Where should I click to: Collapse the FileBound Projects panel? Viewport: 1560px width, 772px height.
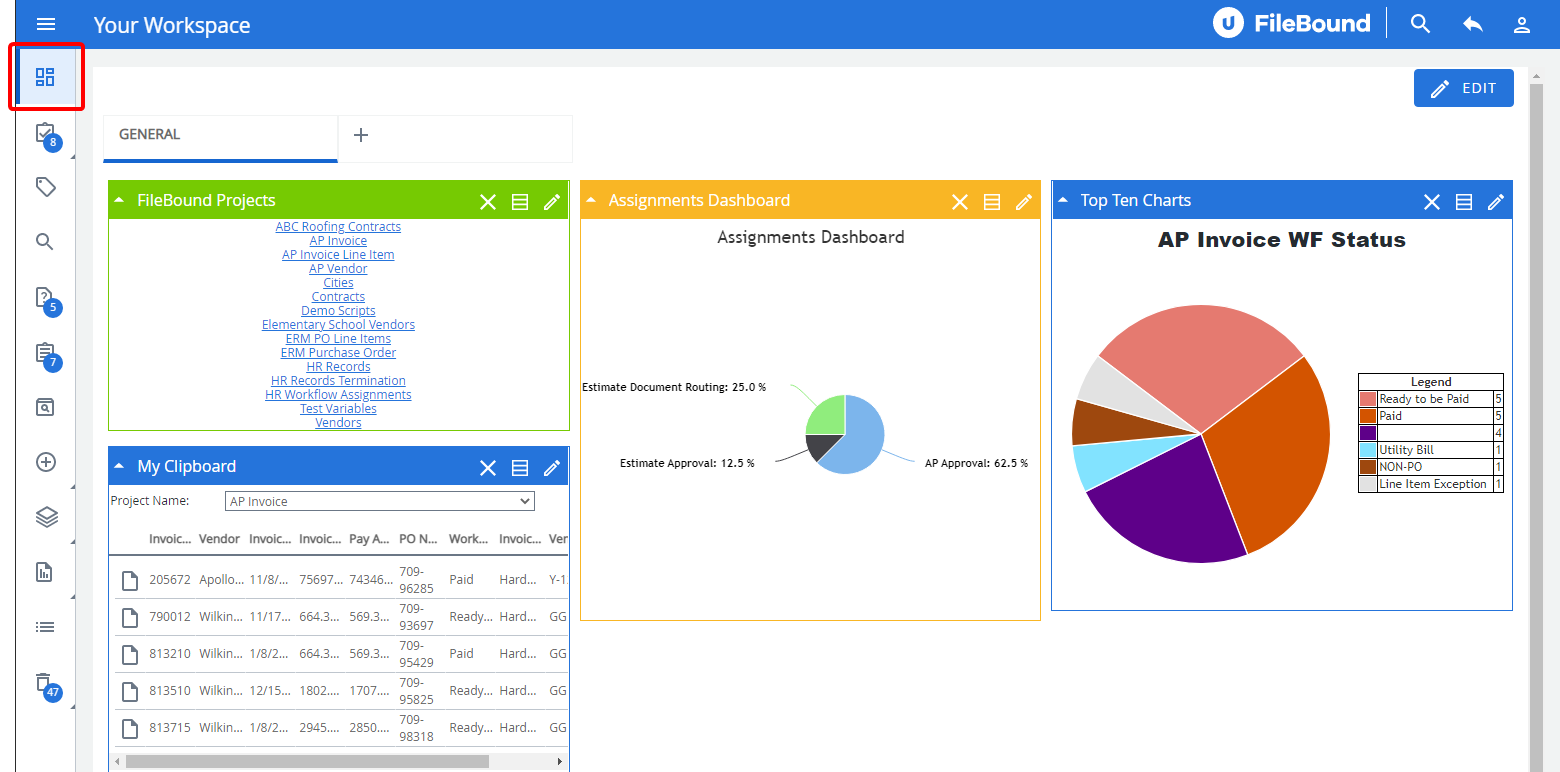click(119, 201)
